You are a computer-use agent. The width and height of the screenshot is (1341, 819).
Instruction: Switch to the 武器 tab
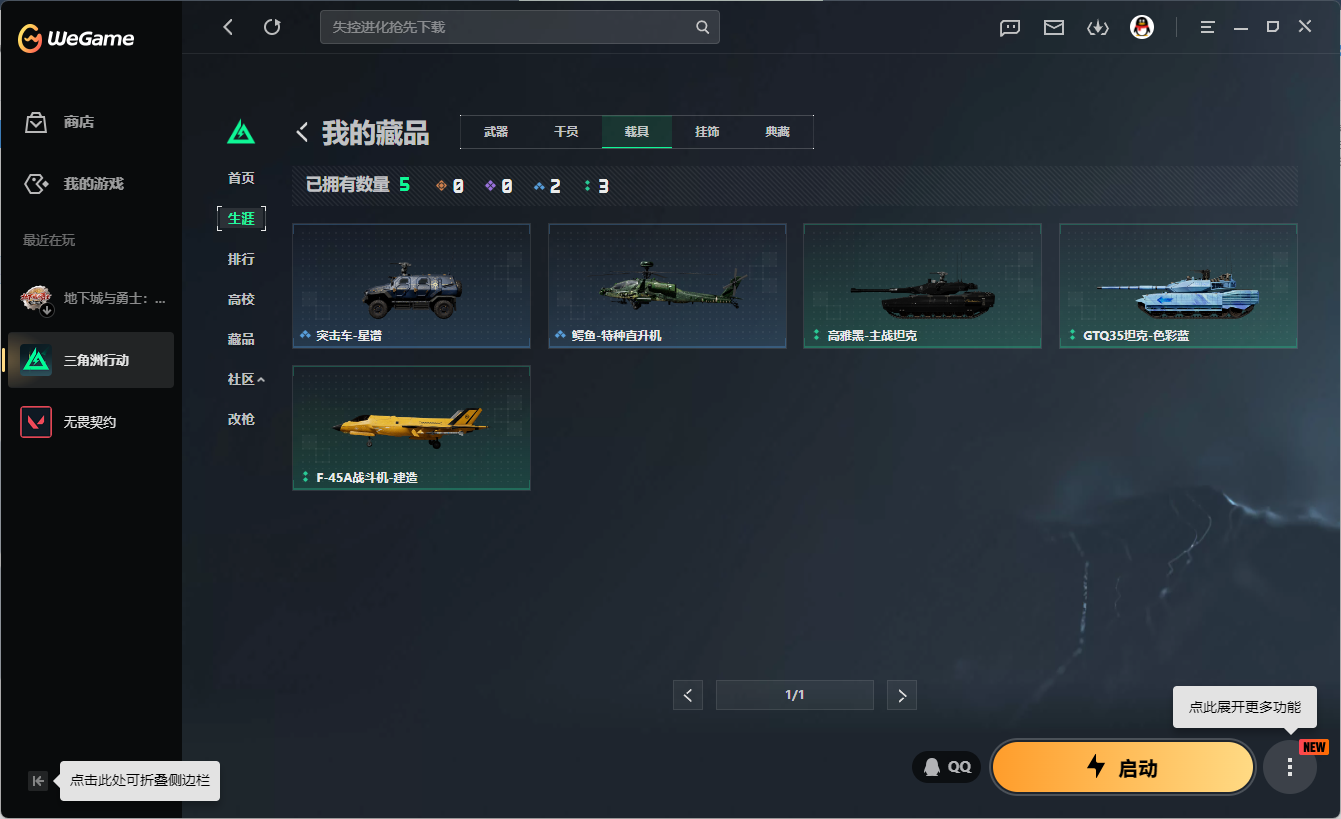496,132
